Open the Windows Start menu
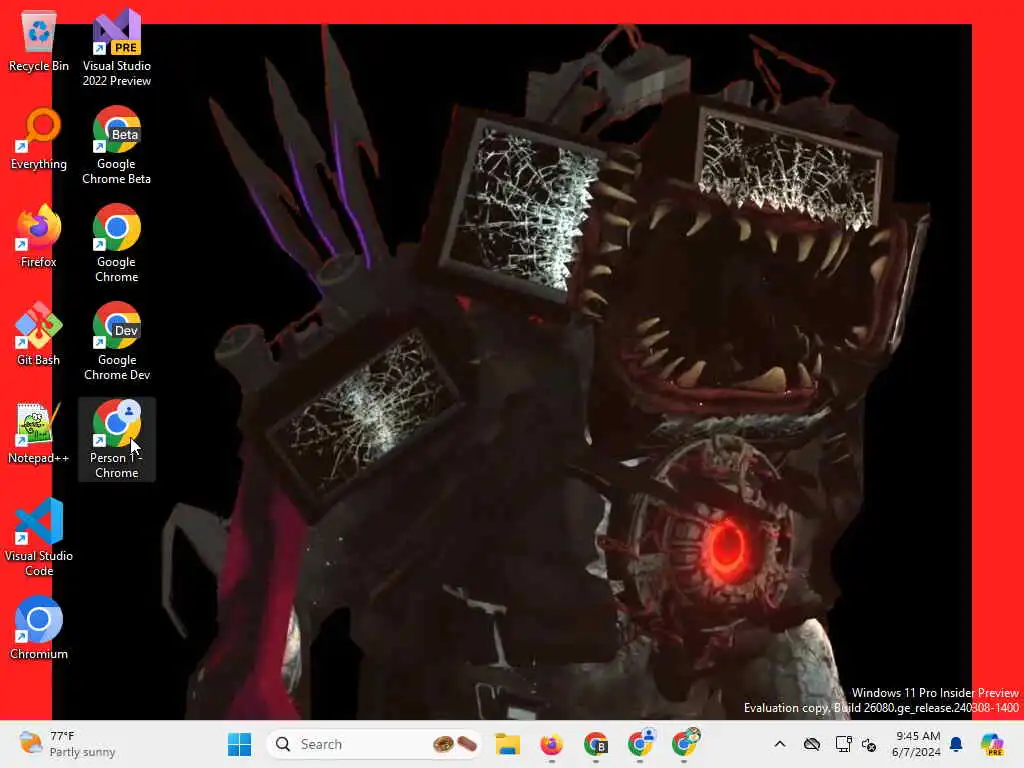Image resolution: width=1024 pixels, height=768 pixels. coord(240,744)
